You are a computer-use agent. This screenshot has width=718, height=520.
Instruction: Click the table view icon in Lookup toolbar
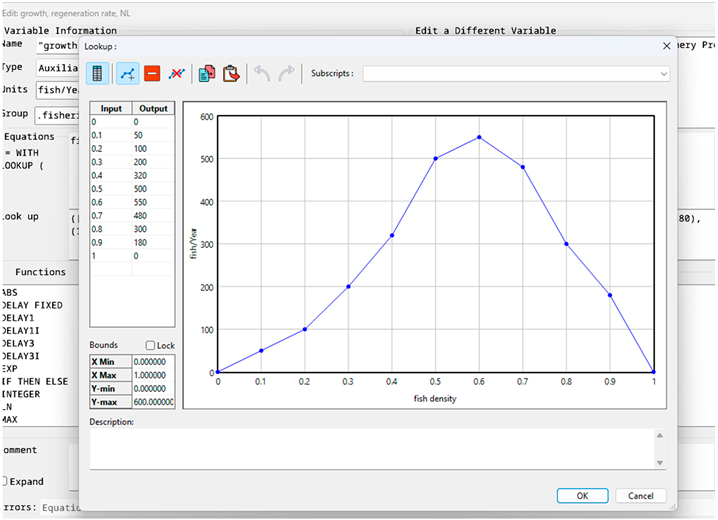coord(97,73)
